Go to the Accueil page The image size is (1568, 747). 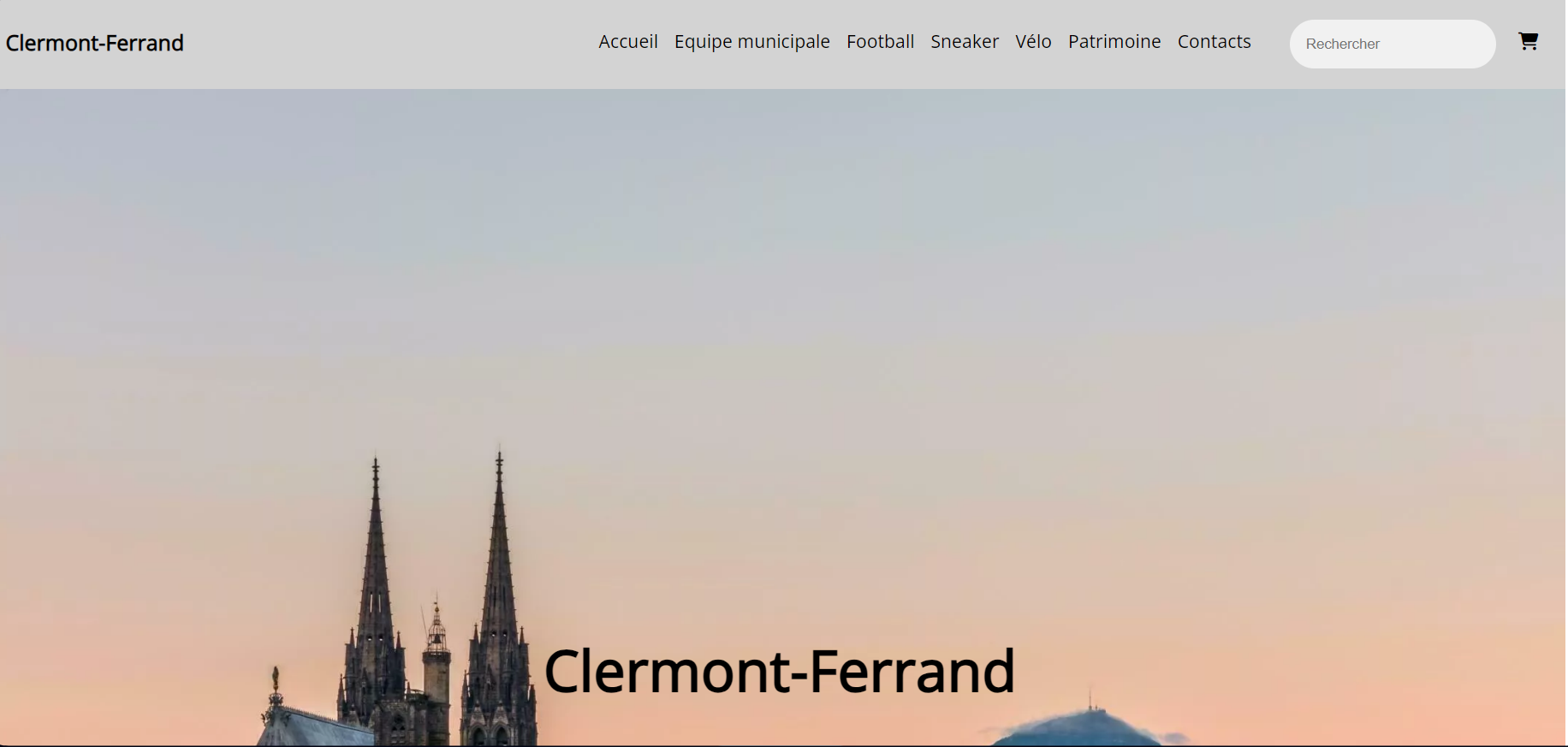(x=628, y=42)
